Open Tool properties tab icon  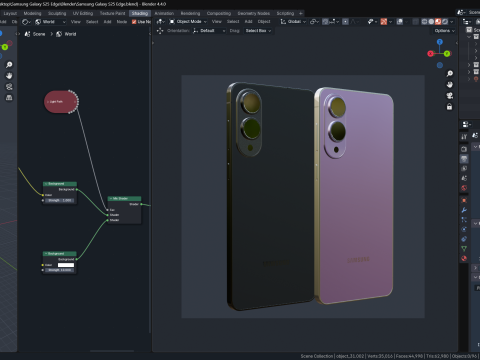[x=464, y=137]
